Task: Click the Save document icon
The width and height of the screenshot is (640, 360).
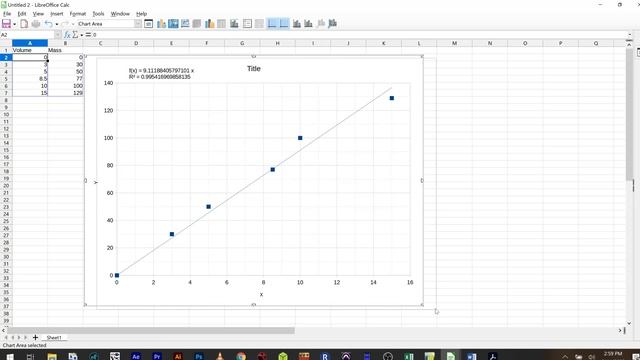Action: click(7, 24)
